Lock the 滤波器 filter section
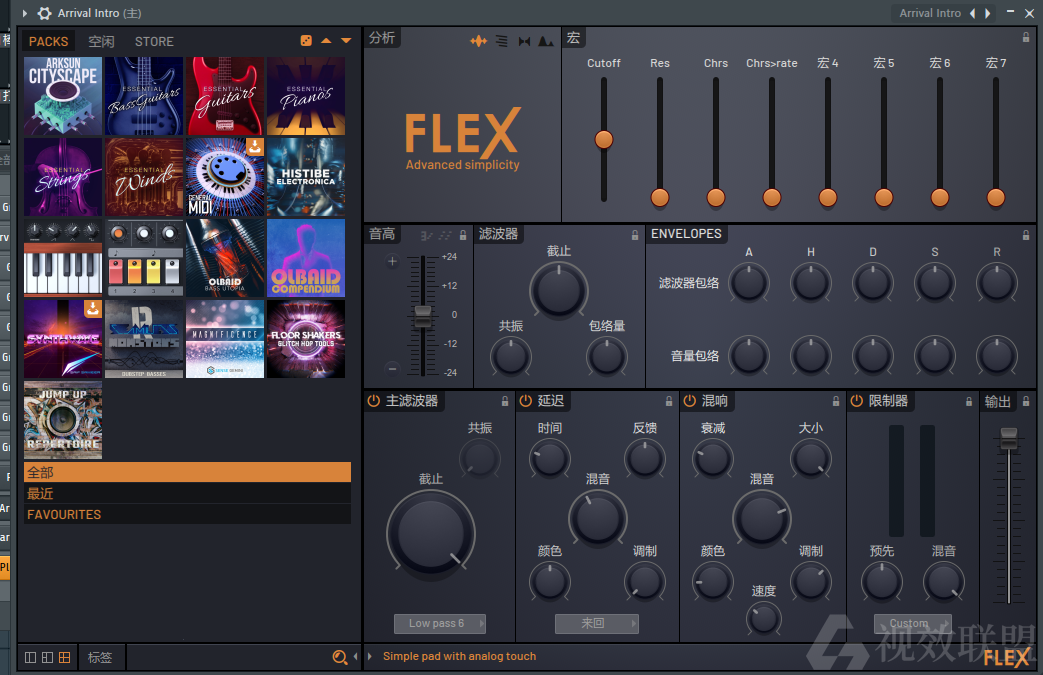Image resolution: width=1043 pixels, height=675 pixels. click(x=635, y=235)
